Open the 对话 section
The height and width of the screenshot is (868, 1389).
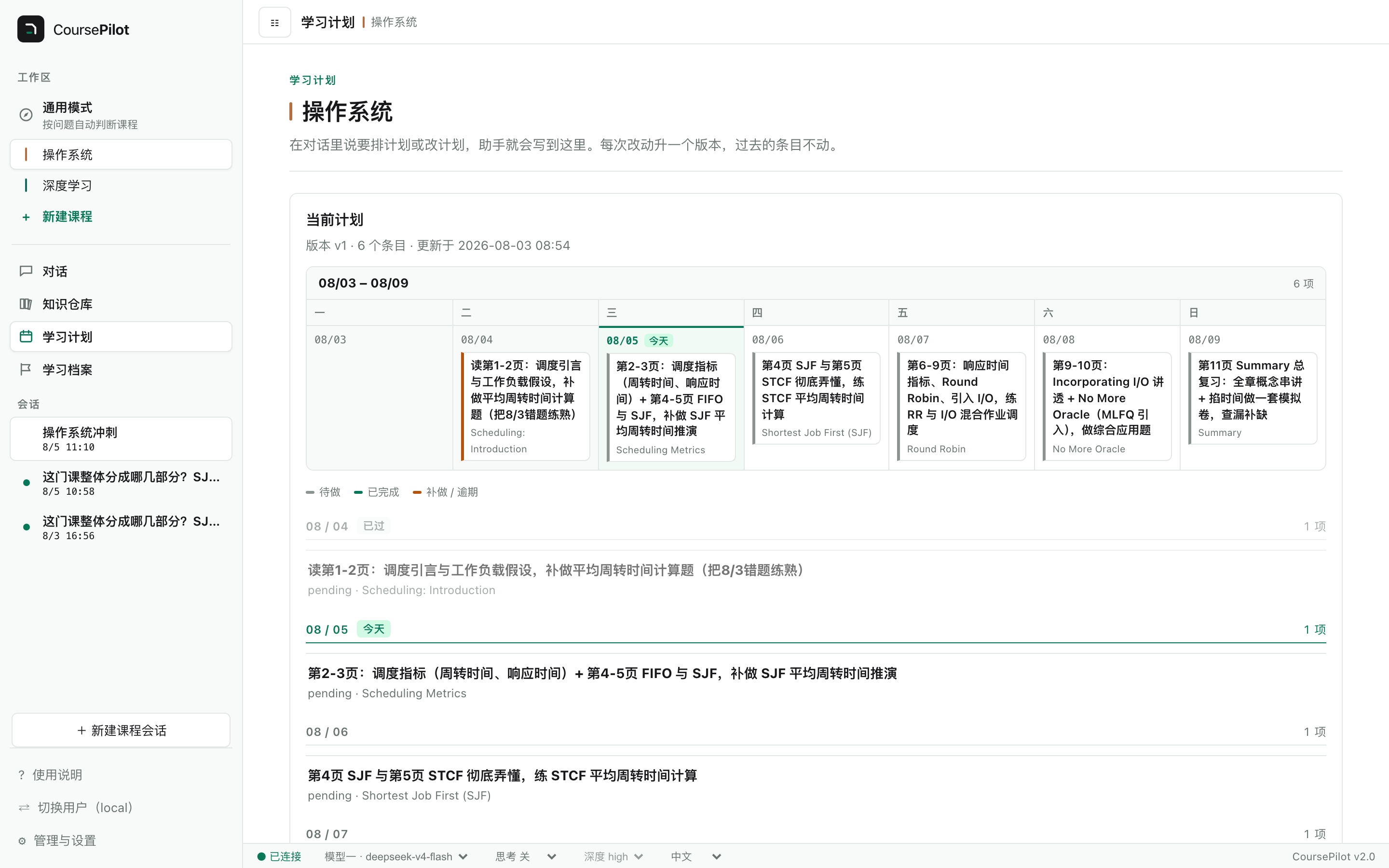click(x=121, y=271)
